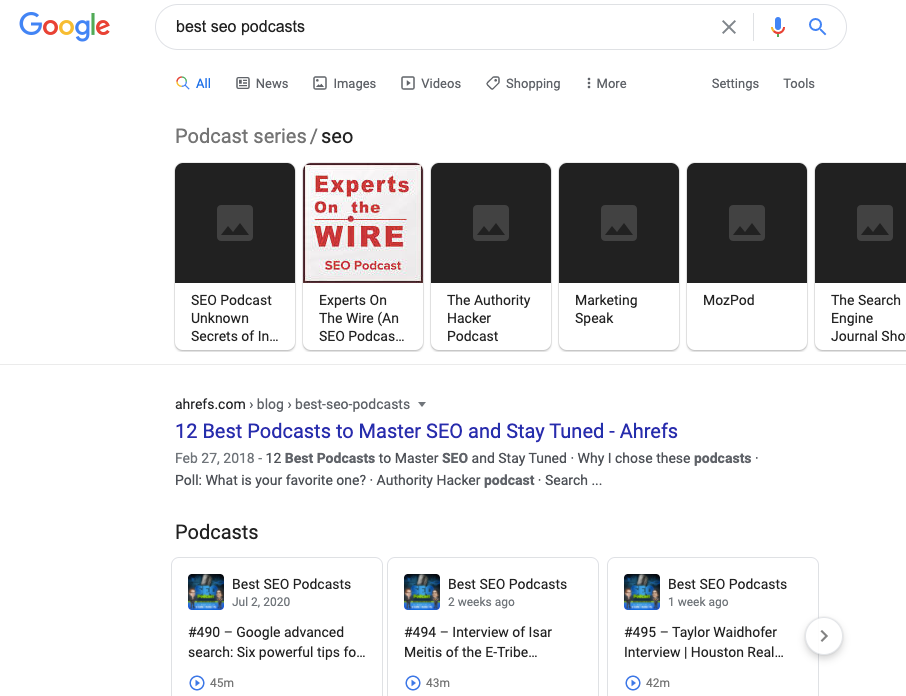Click the News tab newspaper icon

click(243, 83)
